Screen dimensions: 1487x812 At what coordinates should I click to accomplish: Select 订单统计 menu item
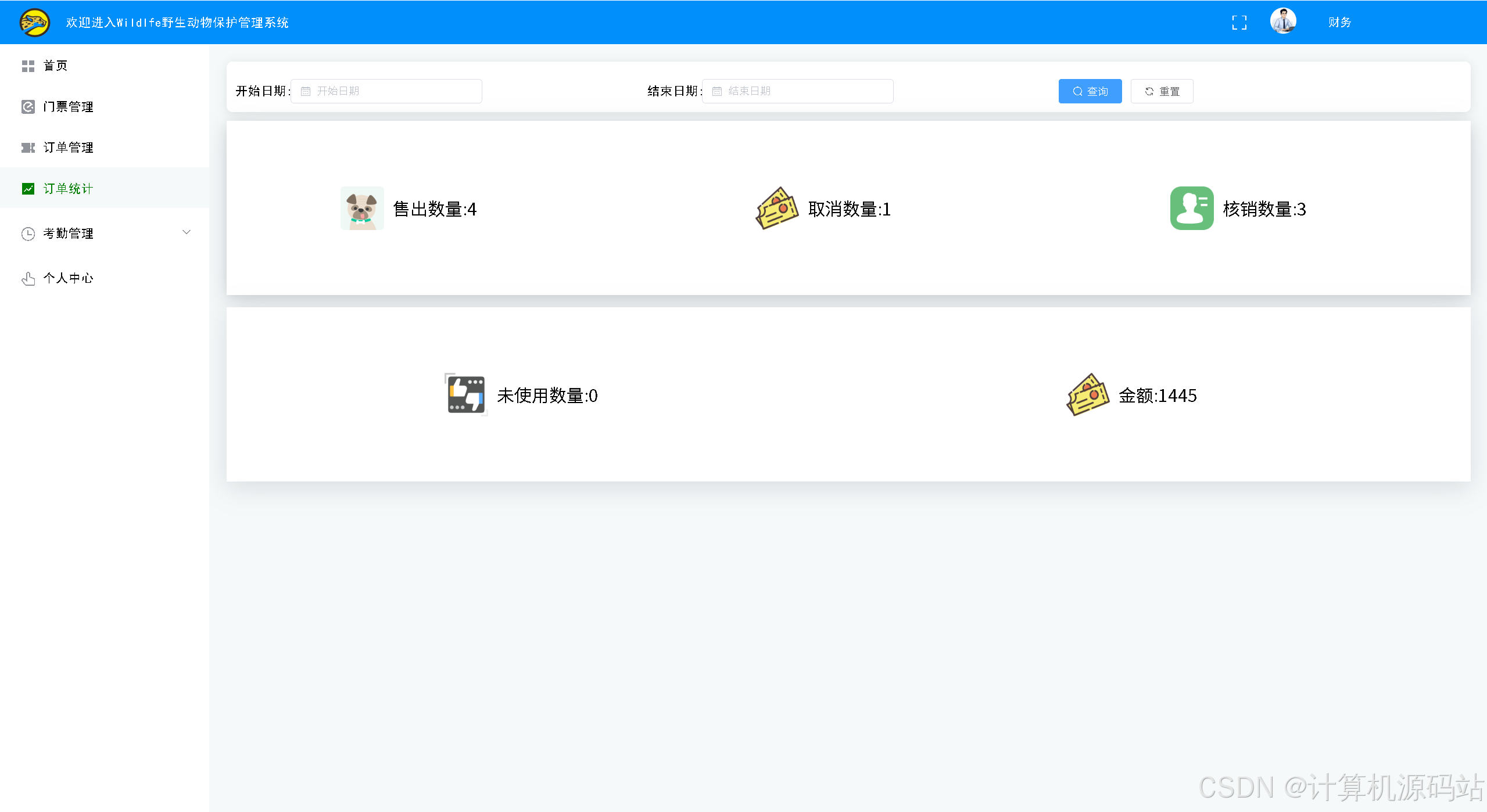click(105, 188)
